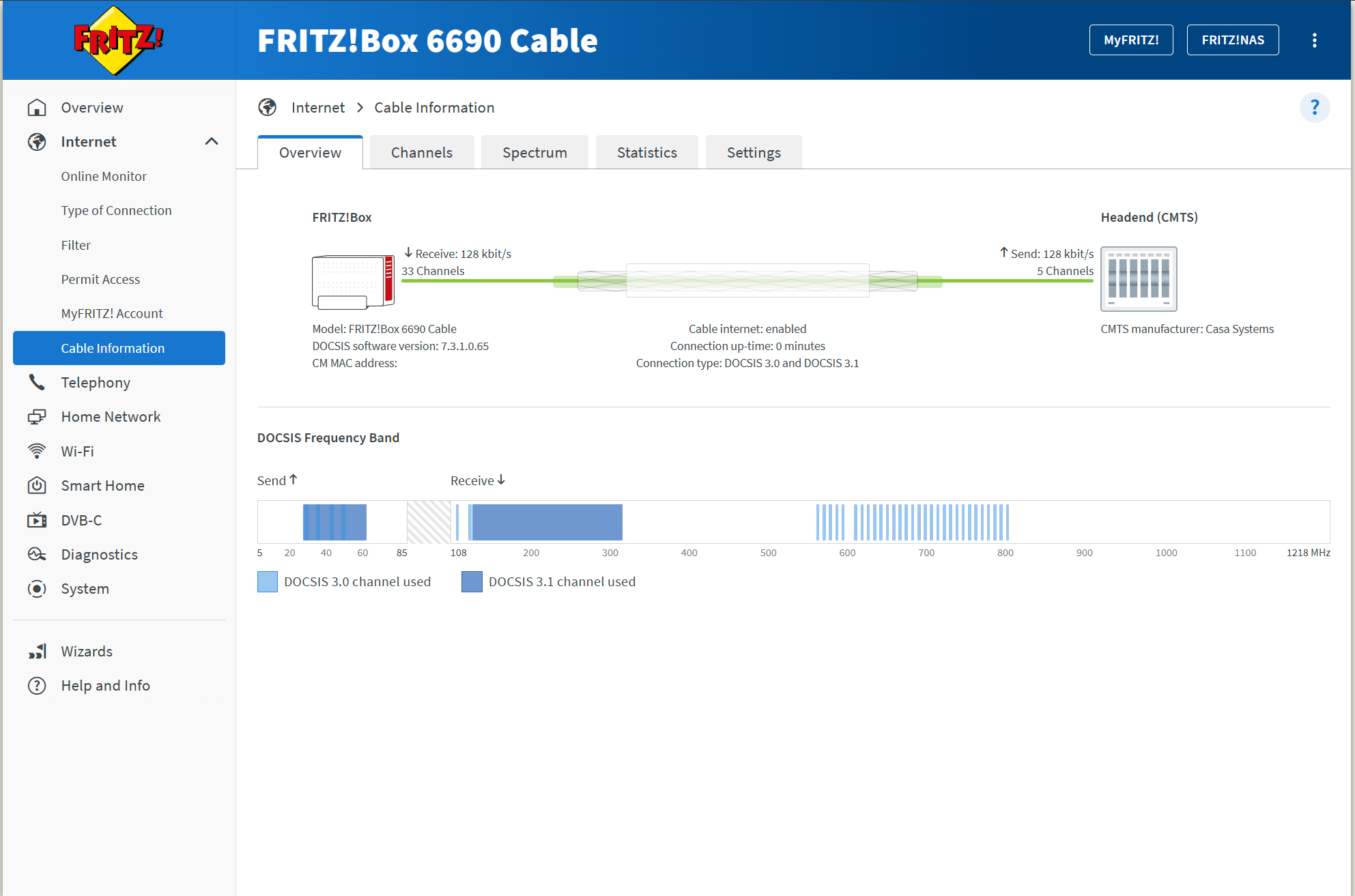The width and height of the screenshot is (1355, 896).
Task: Click the Smart Home power icon
Action: pos(37,486)
